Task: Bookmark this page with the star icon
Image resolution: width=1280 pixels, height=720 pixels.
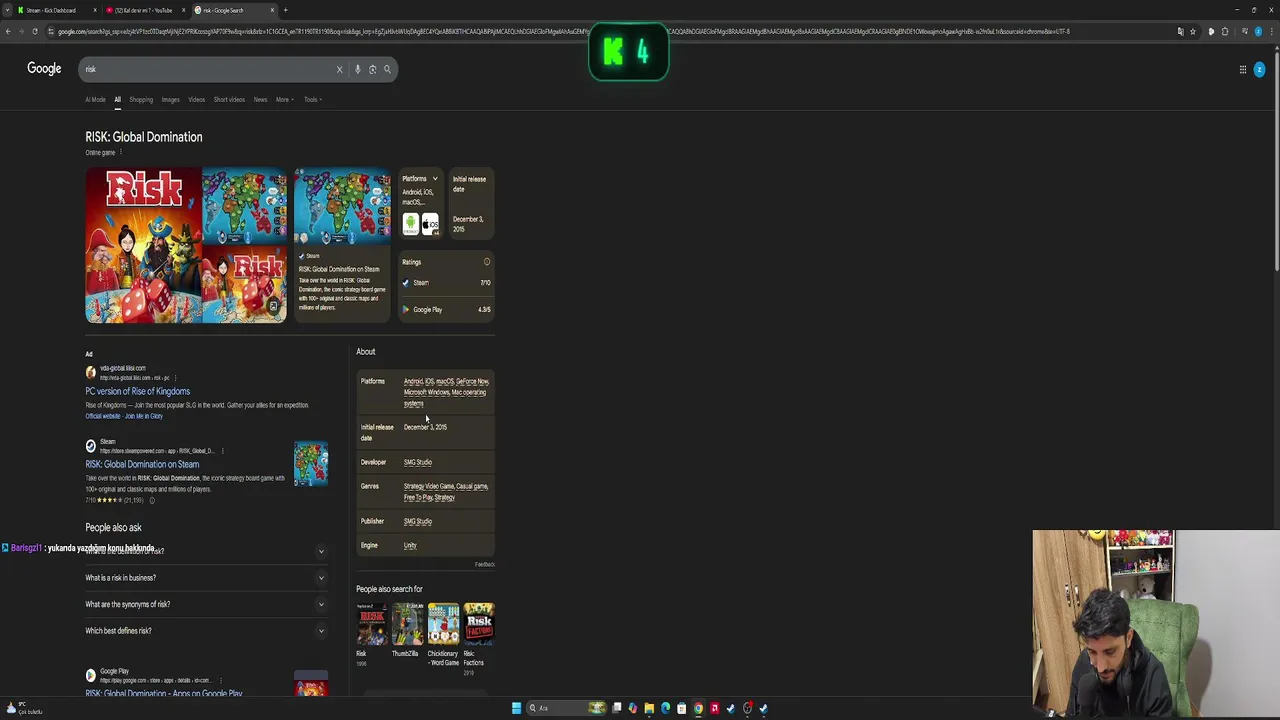Action: pyautogui.click(x=1192, y=31)
